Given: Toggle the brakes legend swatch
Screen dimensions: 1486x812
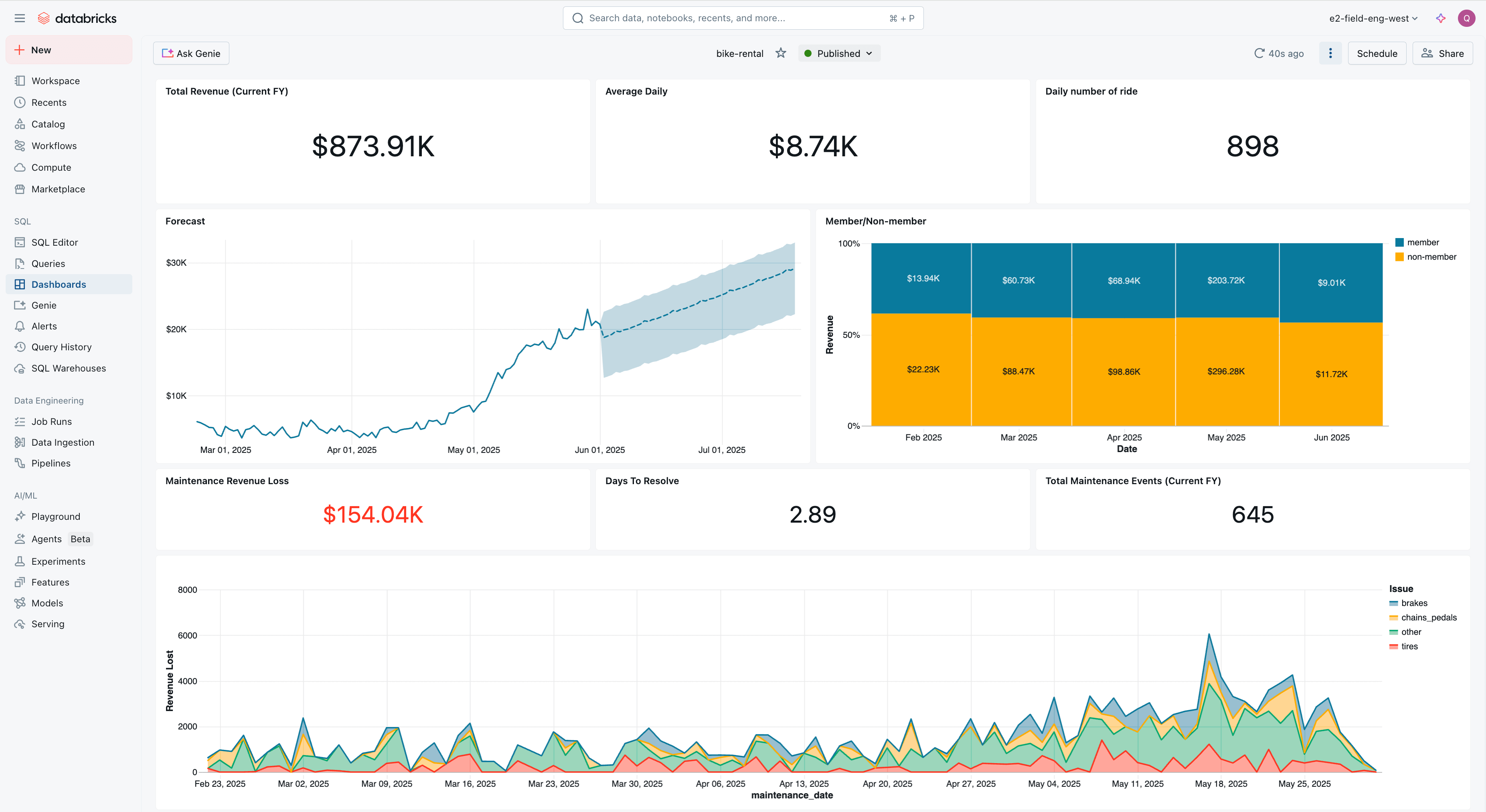Looking at the screenshot, I should tap(1394, 603).
